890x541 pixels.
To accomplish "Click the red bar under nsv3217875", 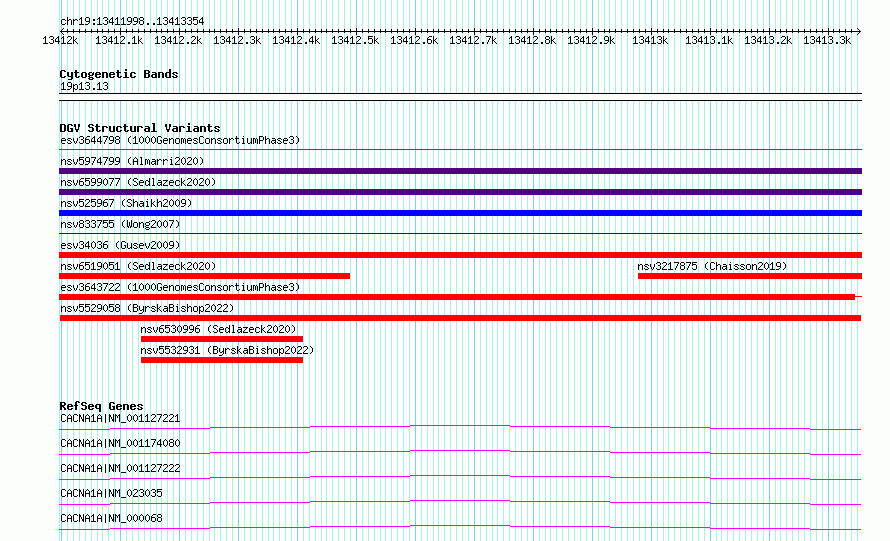I will (x=750, y=276).
